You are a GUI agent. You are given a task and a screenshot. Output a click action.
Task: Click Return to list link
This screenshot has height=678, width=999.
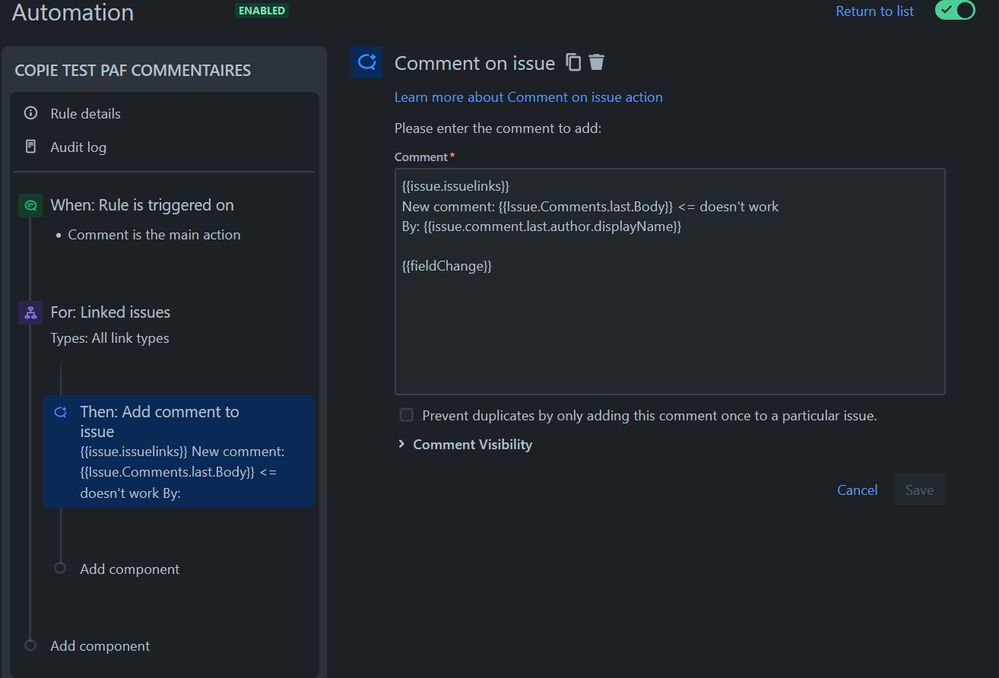(x=874, y=11)
